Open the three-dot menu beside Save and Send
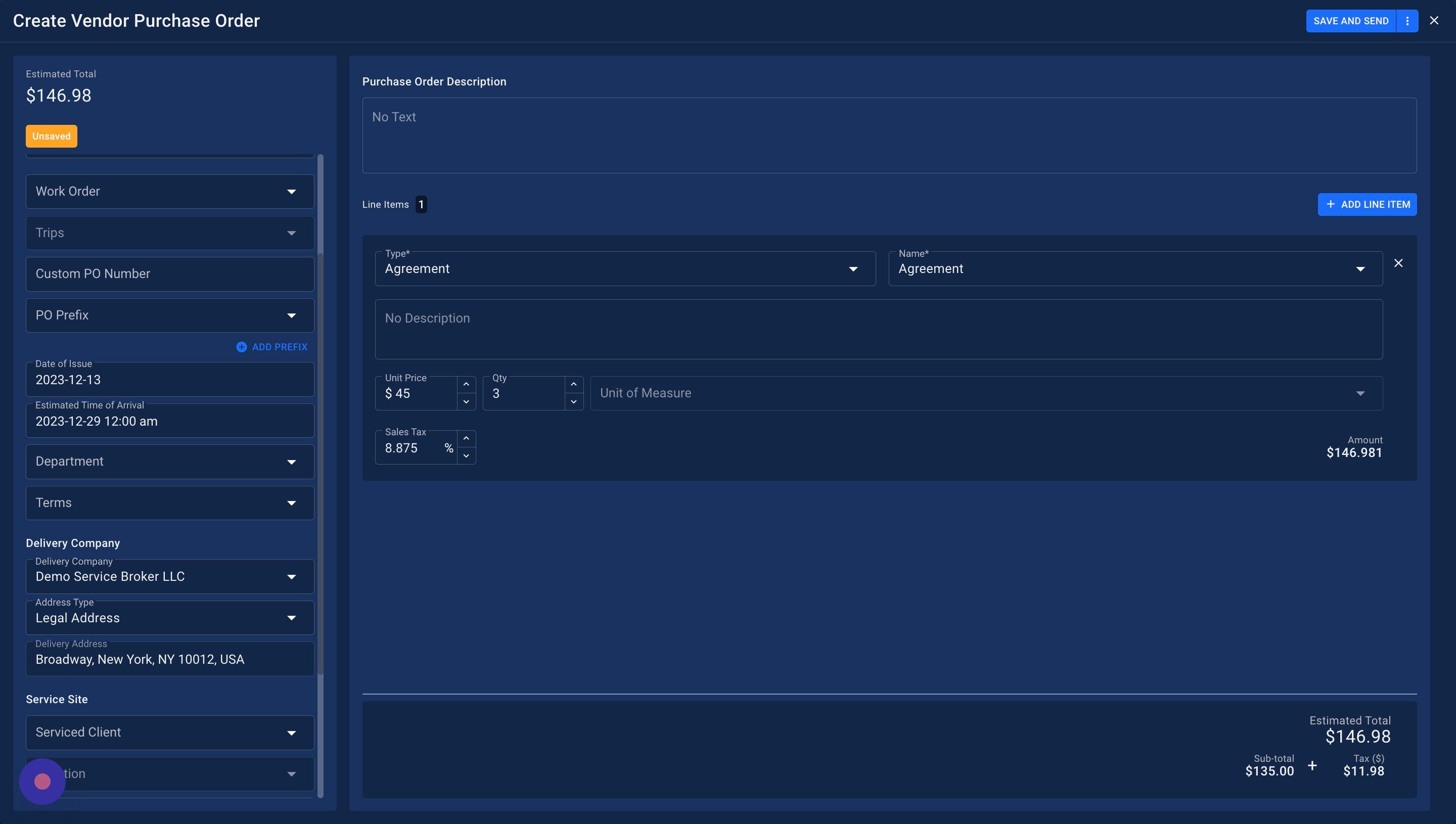Image resolution: width=1456 pixels, height=824 pixels. pos(1407,21)
